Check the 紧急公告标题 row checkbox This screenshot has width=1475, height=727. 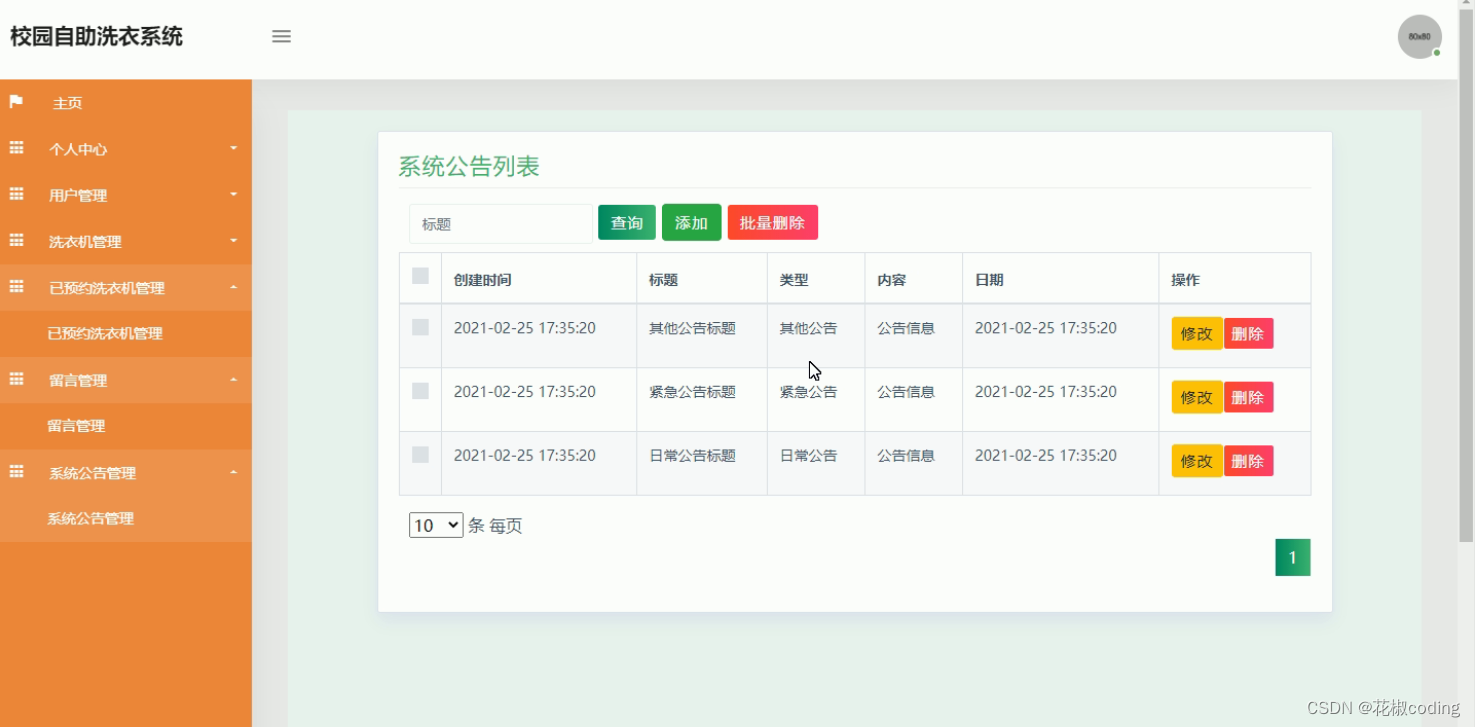[x=420, y=391]
